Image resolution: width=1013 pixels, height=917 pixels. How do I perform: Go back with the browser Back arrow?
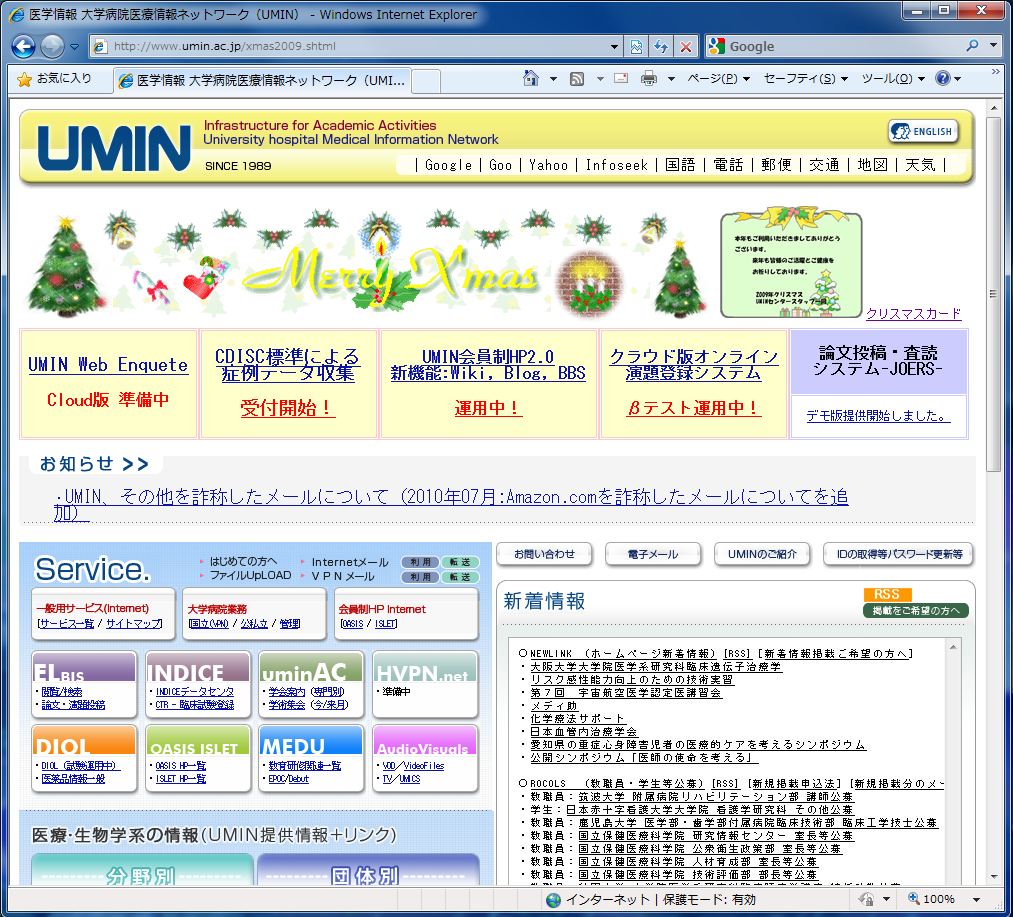[23, 47]
